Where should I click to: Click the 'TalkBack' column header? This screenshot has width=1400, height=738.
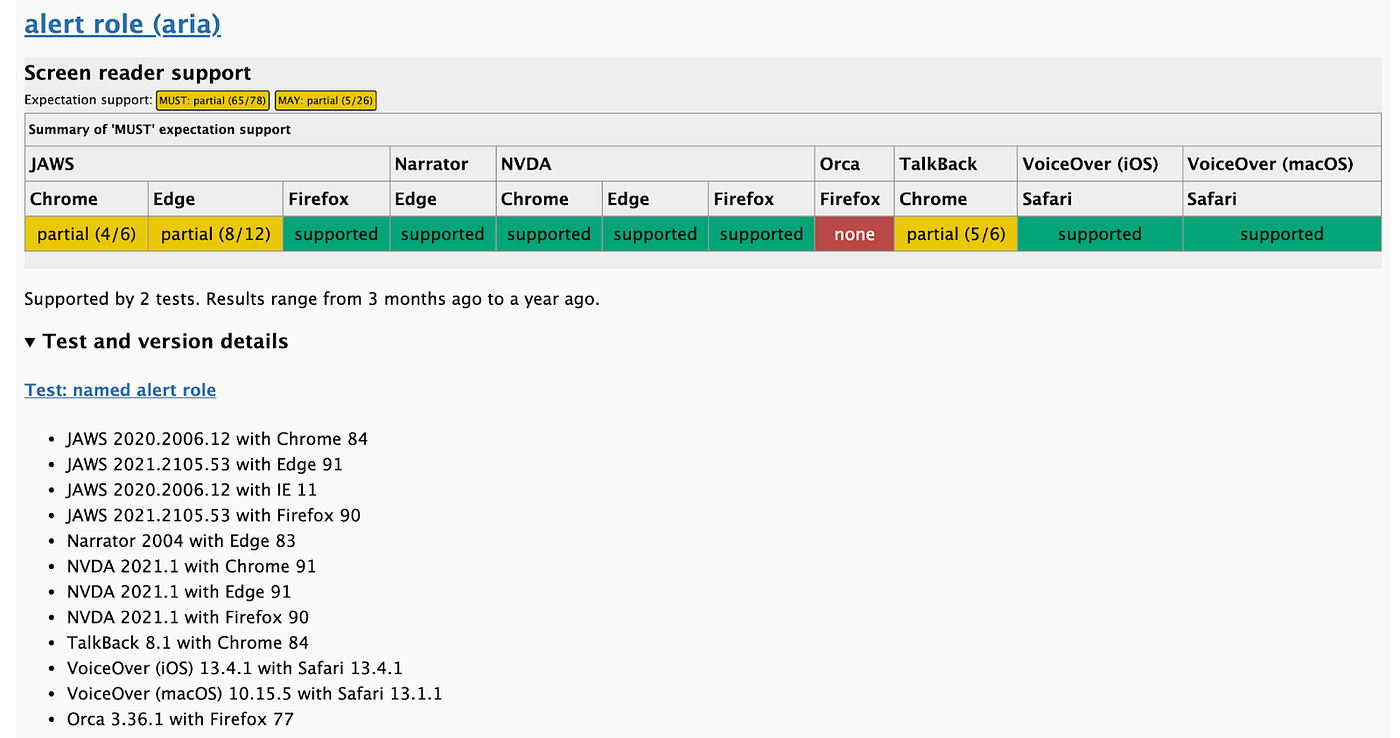click(955, 164)
